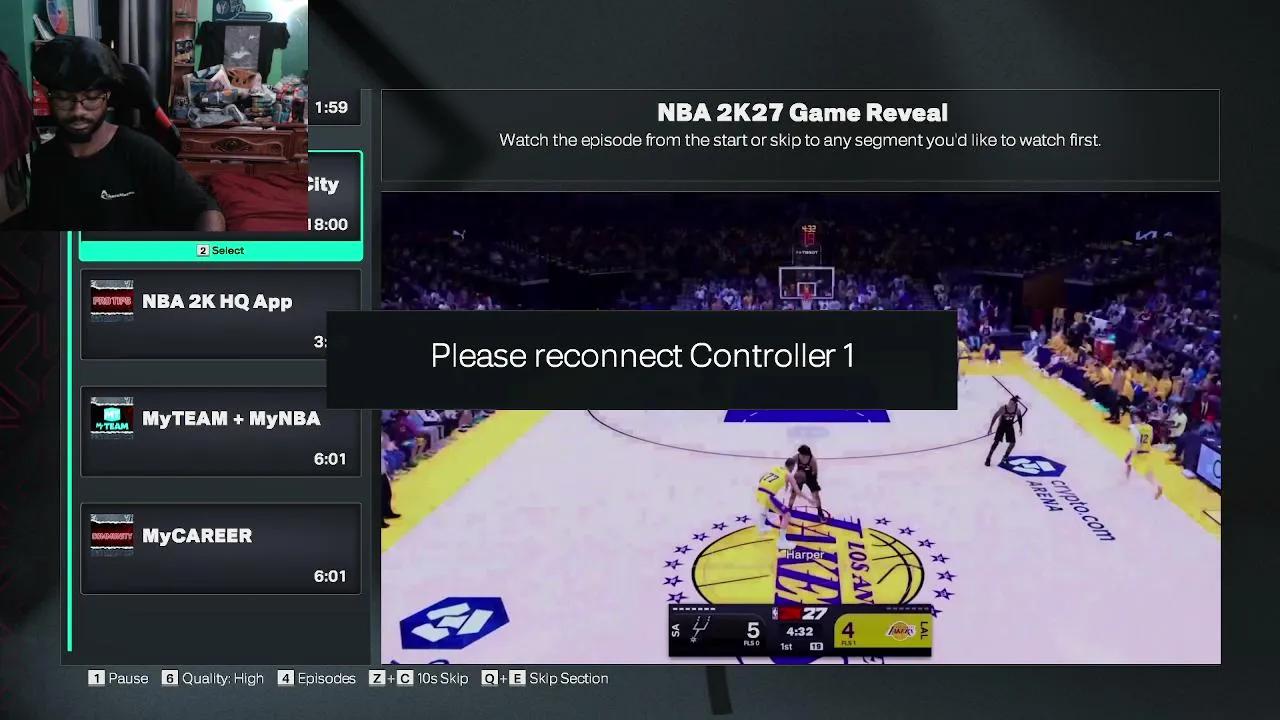Open the Episodes list
Image resolution: width=1280 pixels, height=720 pixels.
click(317, 678)
